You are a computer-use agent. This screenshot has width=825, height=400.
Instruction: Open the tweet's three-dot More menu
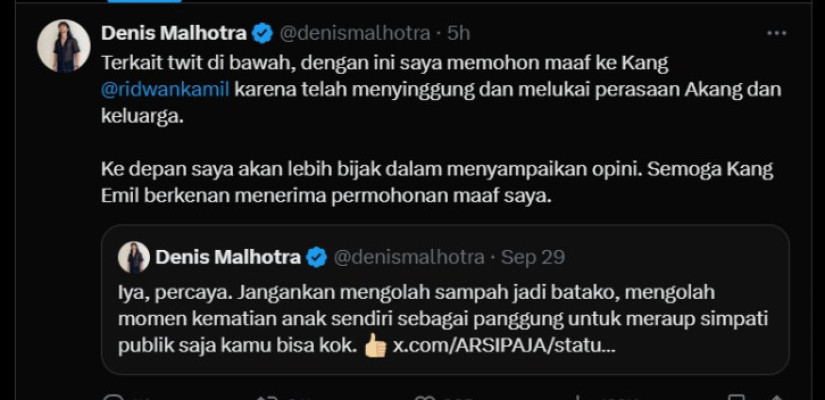click(x=776, y=34)
